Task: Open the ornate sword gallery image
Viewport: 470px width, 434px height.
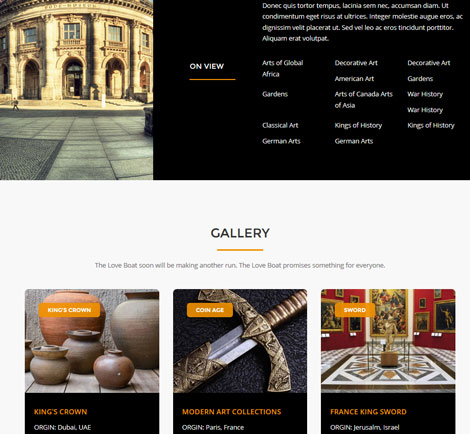Action: click(240, 341)
